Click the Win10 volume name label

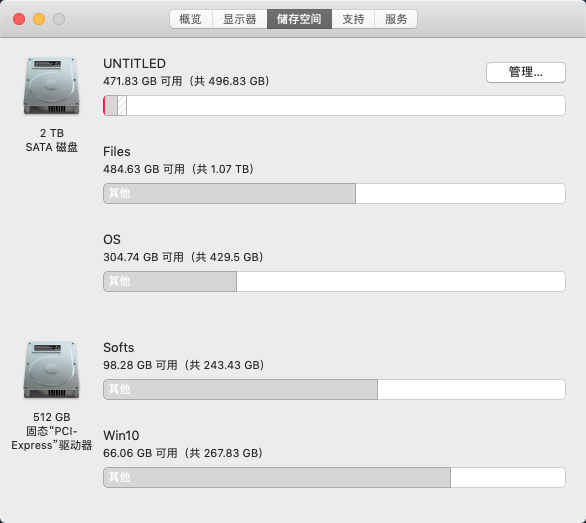[121, 436]
